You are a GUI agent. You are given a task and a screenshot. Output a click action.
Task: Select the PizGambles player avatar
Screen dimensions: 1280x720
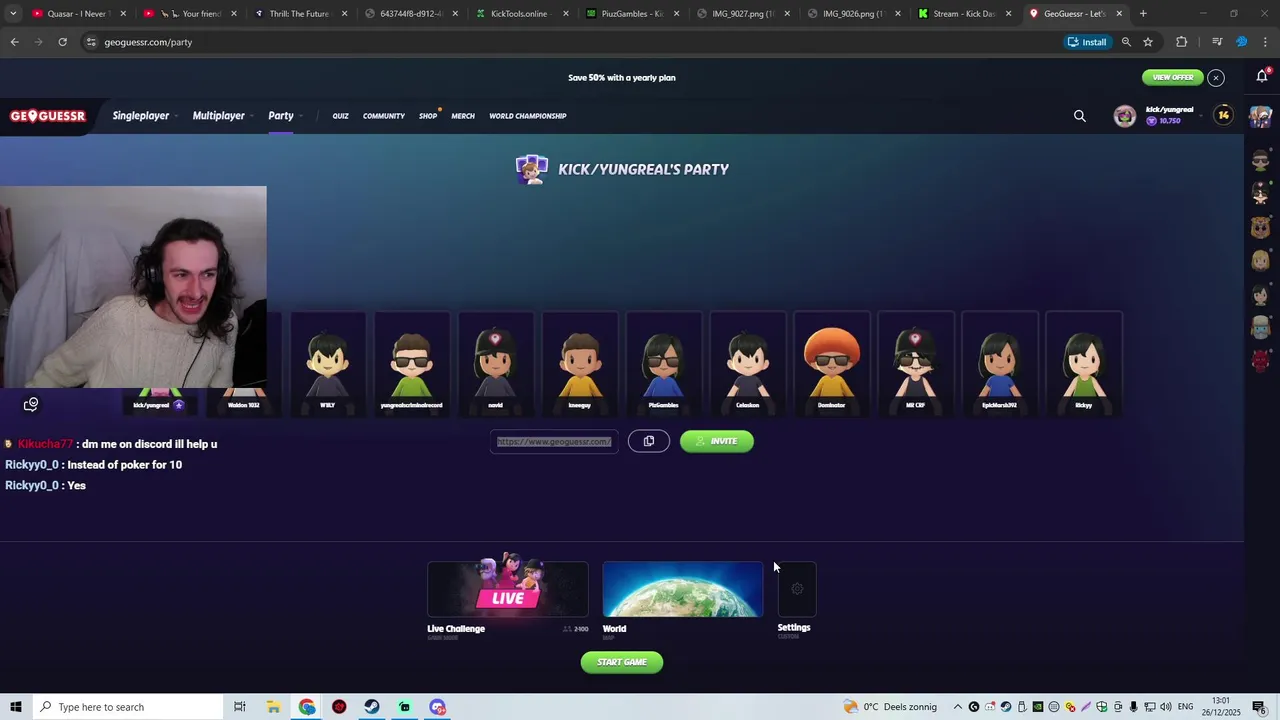click(x=664, y=363)
